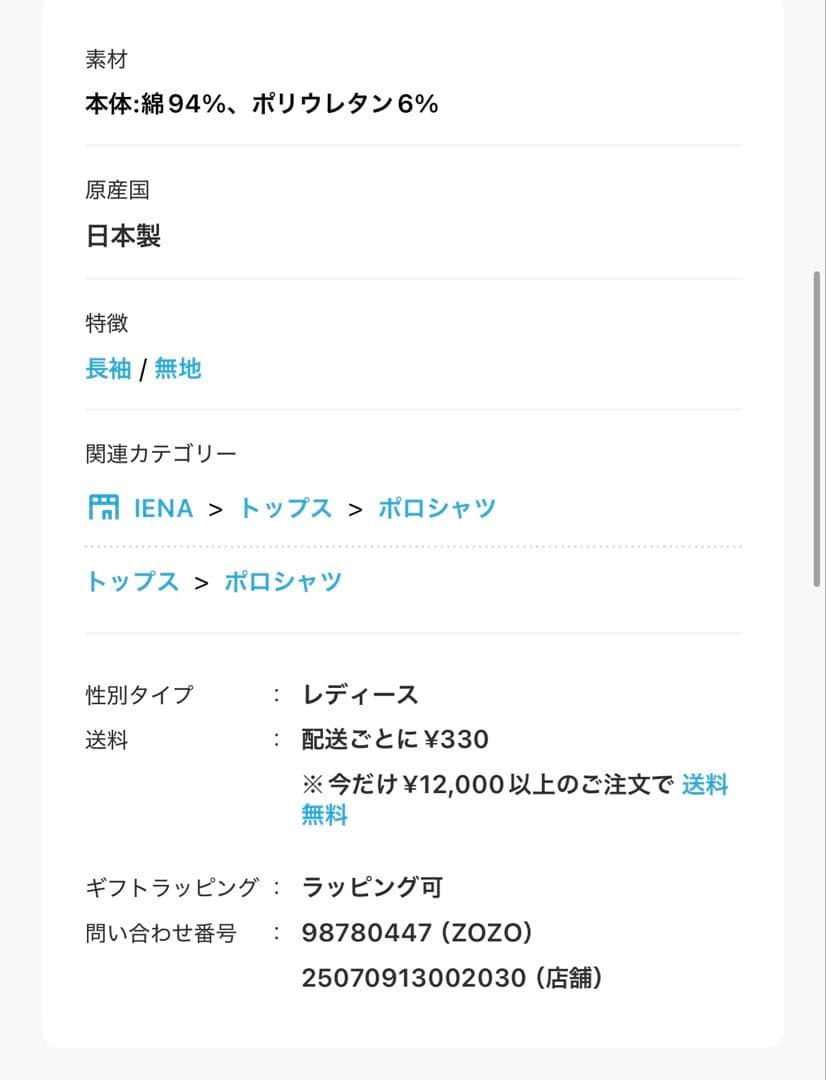
Task: Click the 特徴 section heading
Action: (x=107, y=323)
